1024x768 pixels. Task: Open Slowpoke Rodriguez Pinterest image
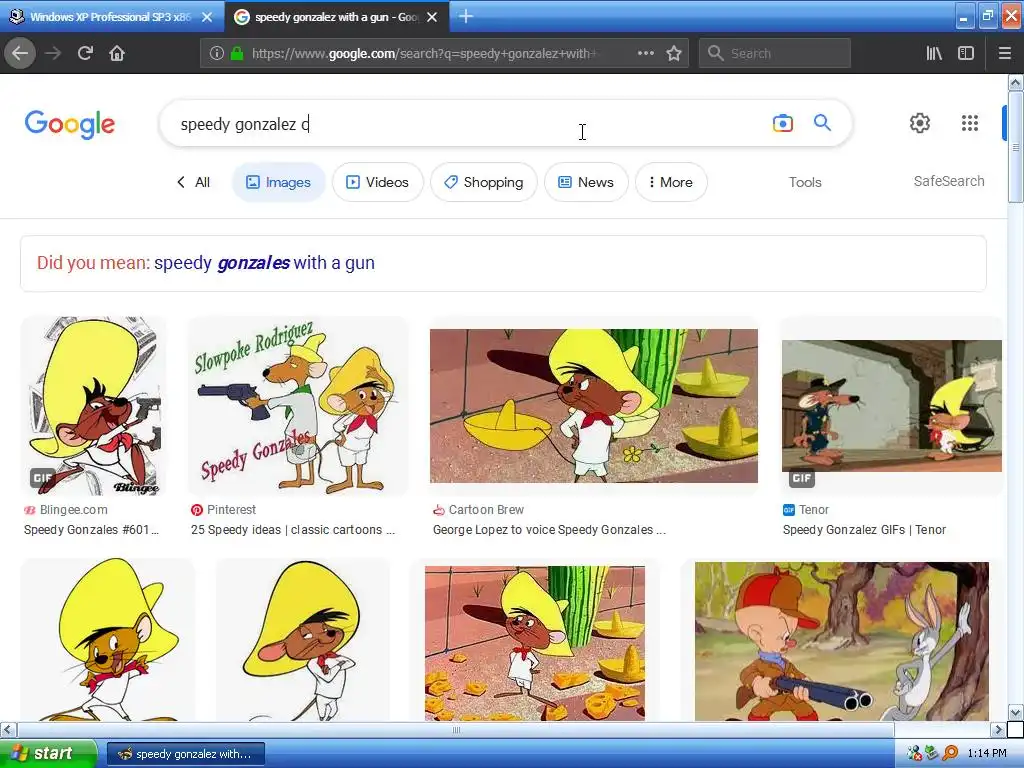[x=298, y=406]
